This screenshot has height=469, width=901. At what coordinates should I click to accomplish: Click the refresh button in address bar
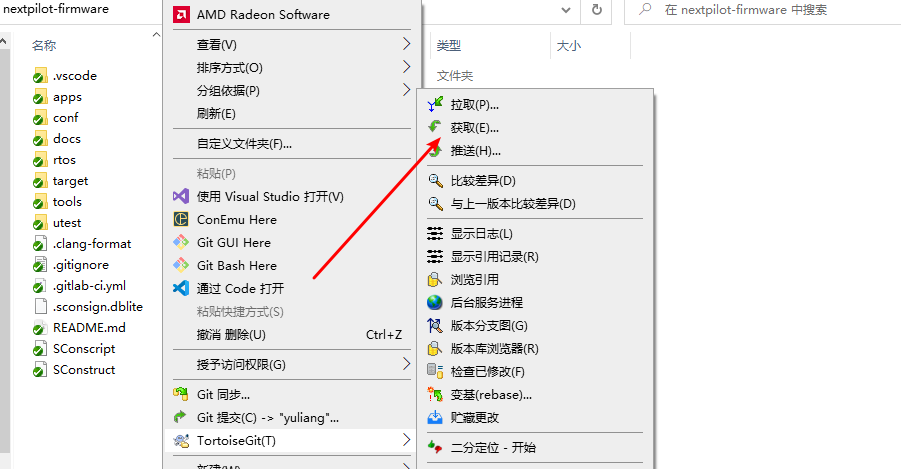point(597,10)
